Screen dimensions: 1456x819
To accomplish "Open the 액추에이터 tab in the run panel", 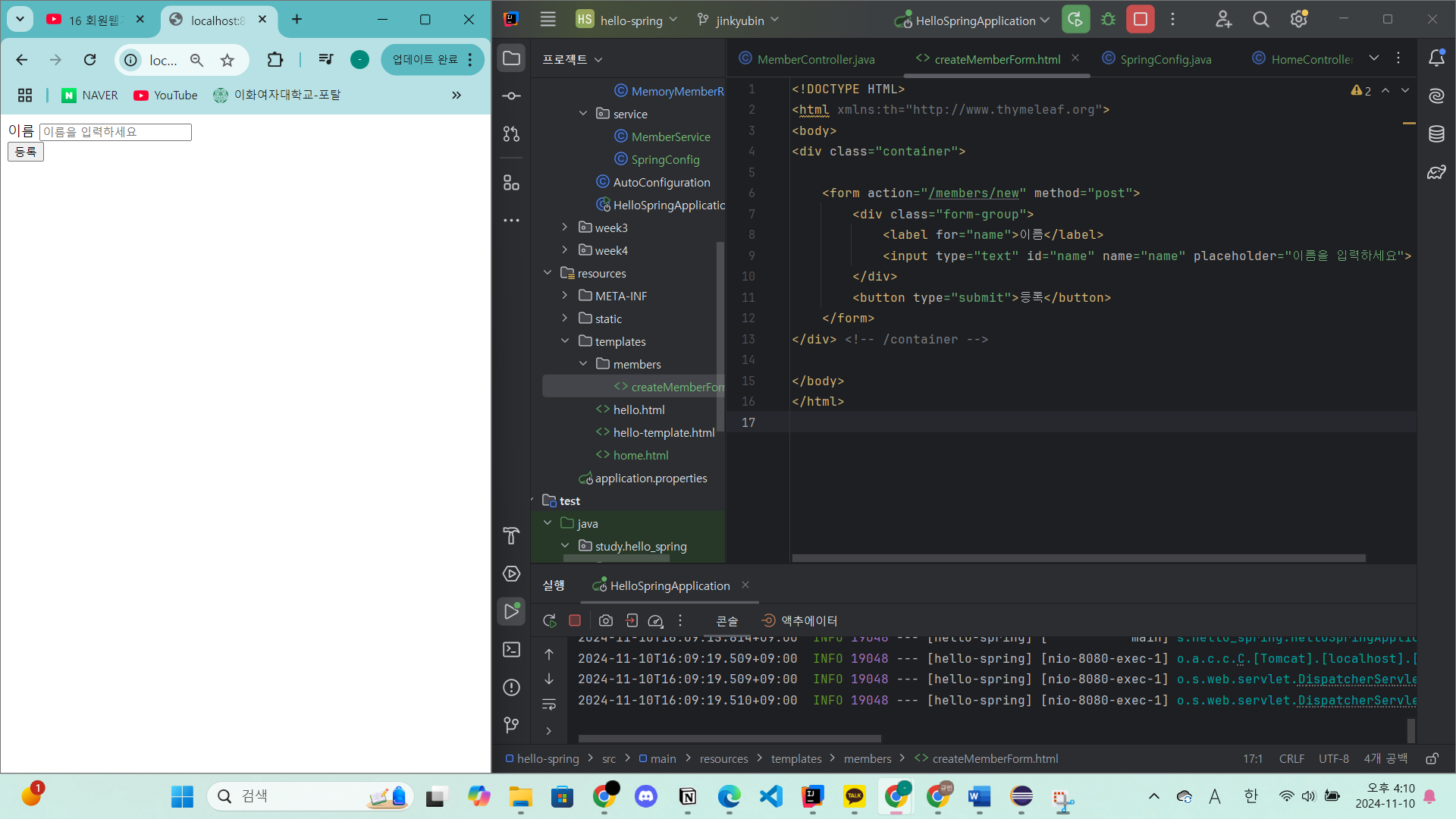I will (800, 620).
